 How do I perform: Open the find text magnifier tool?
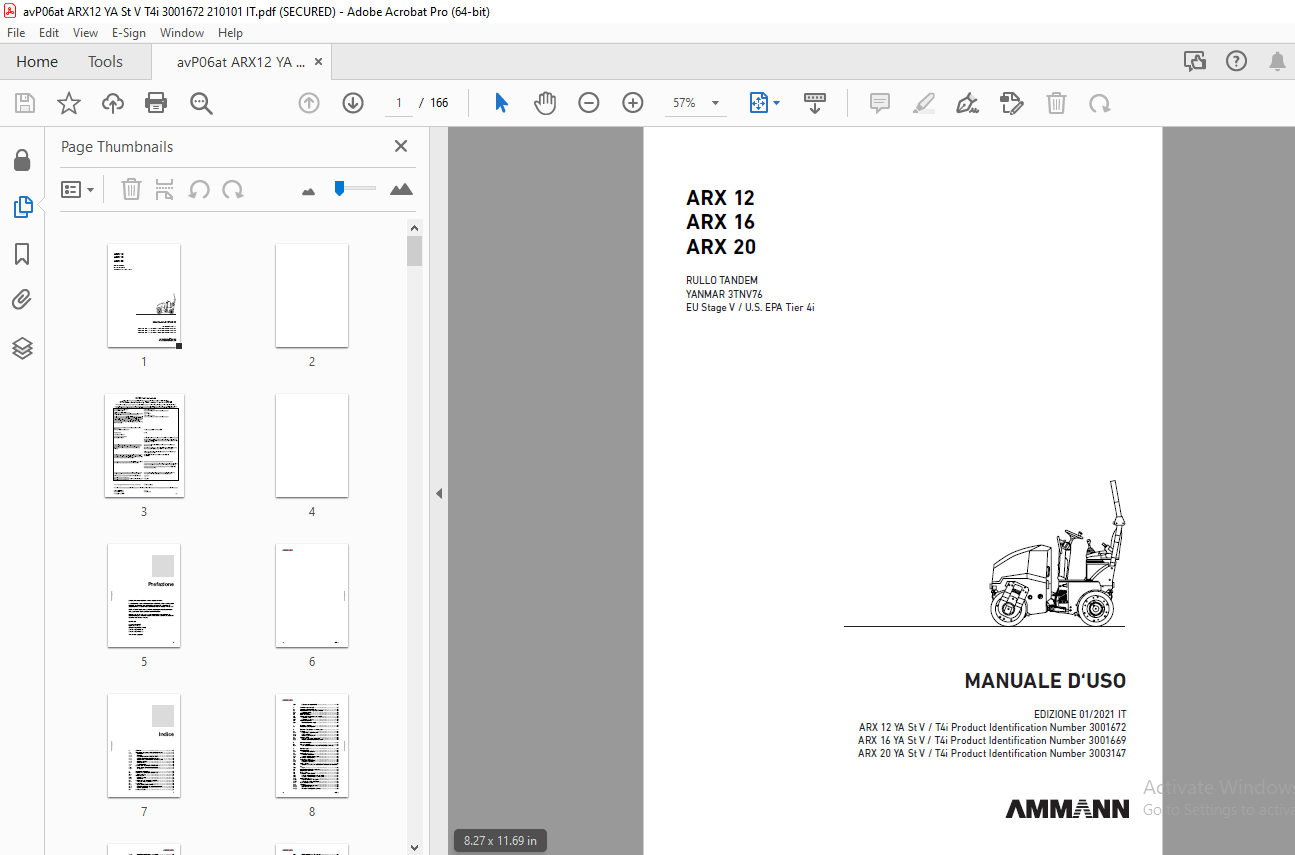point(202,103)
